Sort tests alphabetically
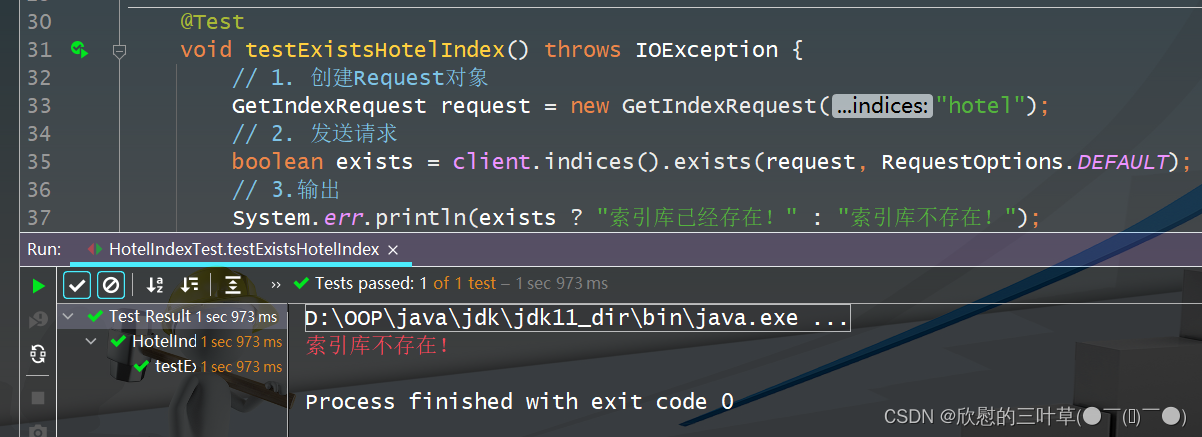The width and height of the screenshot is (1202, 437). tap(155, 284)
